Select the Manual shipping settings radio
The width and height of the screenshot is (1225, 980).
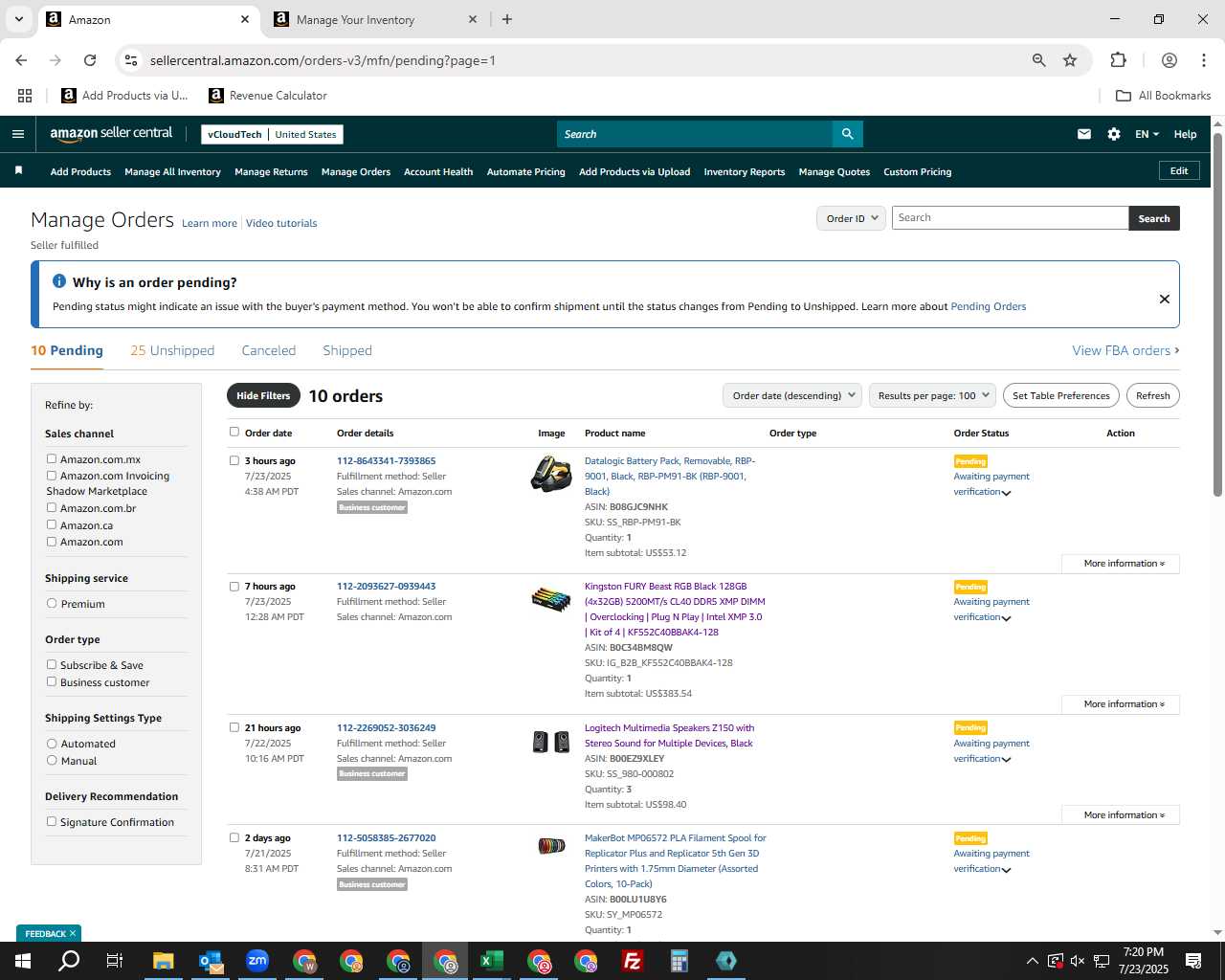[x=52, y=760]
